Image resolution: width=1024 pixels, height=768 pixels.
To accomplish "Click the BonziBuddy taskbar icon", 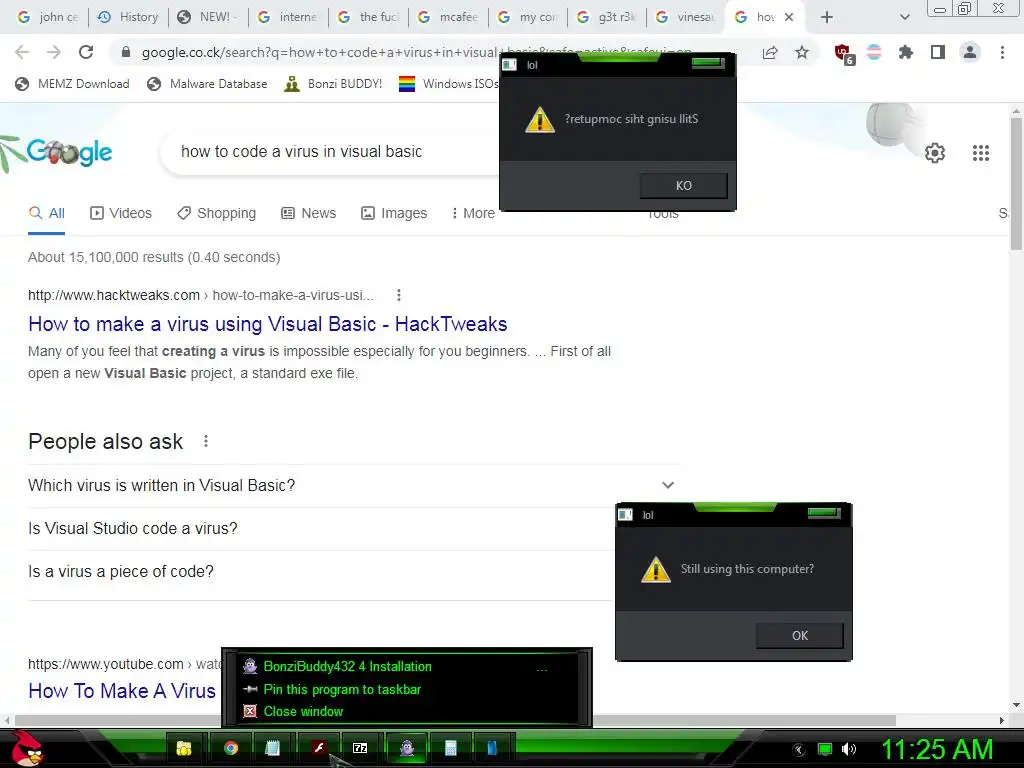I will click(407, 748).
